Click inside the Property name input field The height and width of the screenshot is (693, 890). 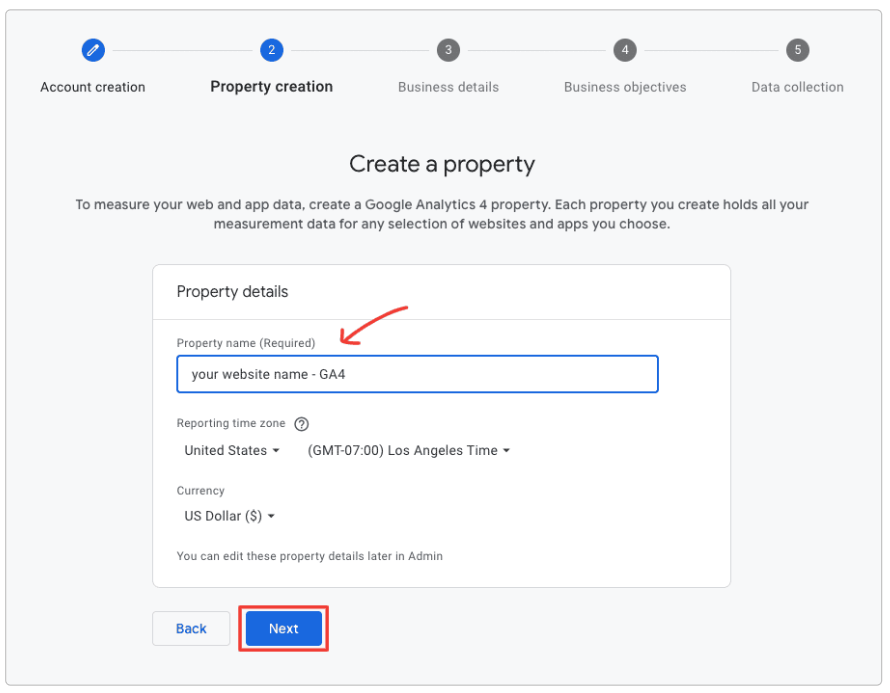point(417,373)
